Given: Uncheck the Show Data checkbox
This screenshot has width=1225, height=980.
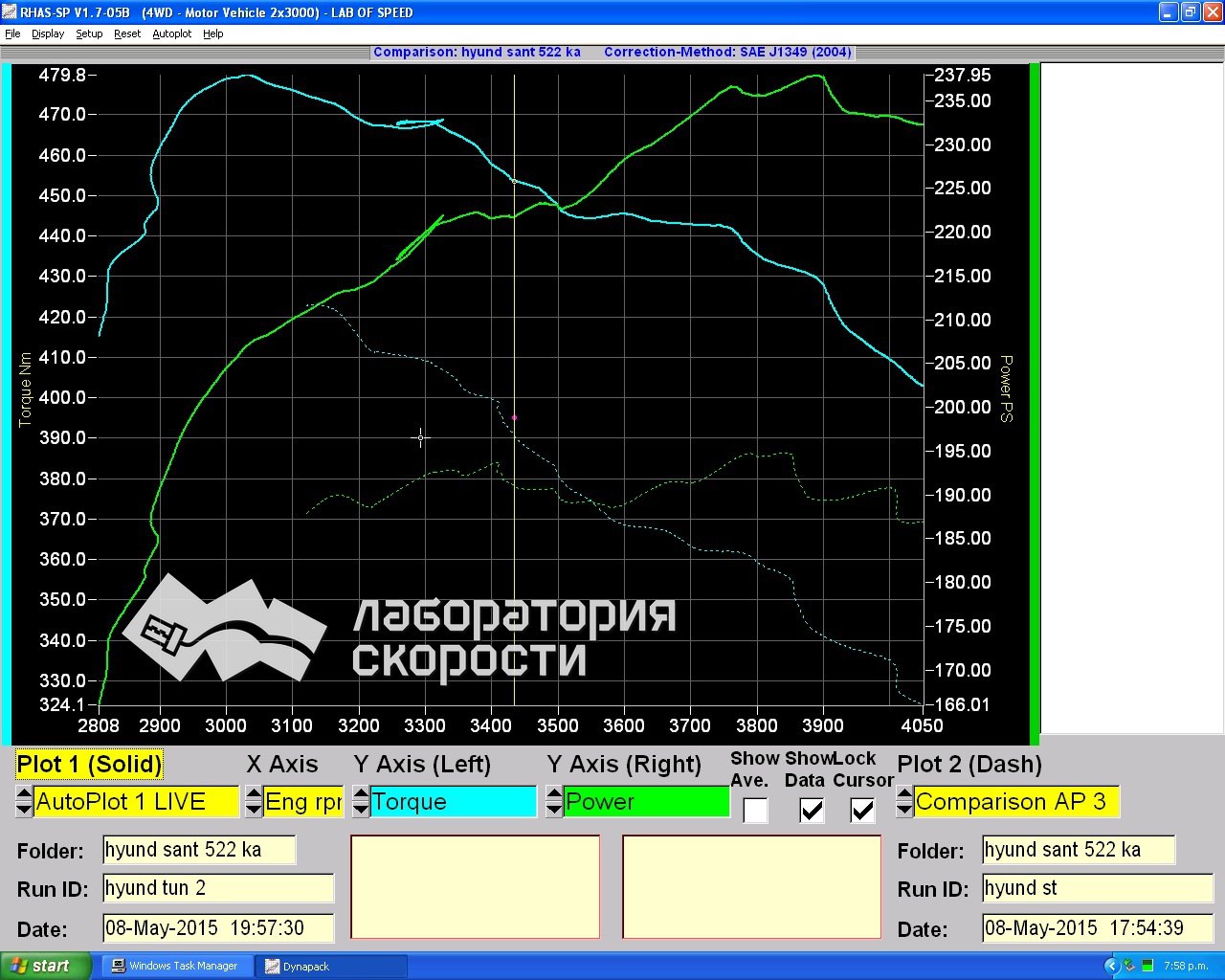Looking at the screenshot, I should click(x=812, y=811).
